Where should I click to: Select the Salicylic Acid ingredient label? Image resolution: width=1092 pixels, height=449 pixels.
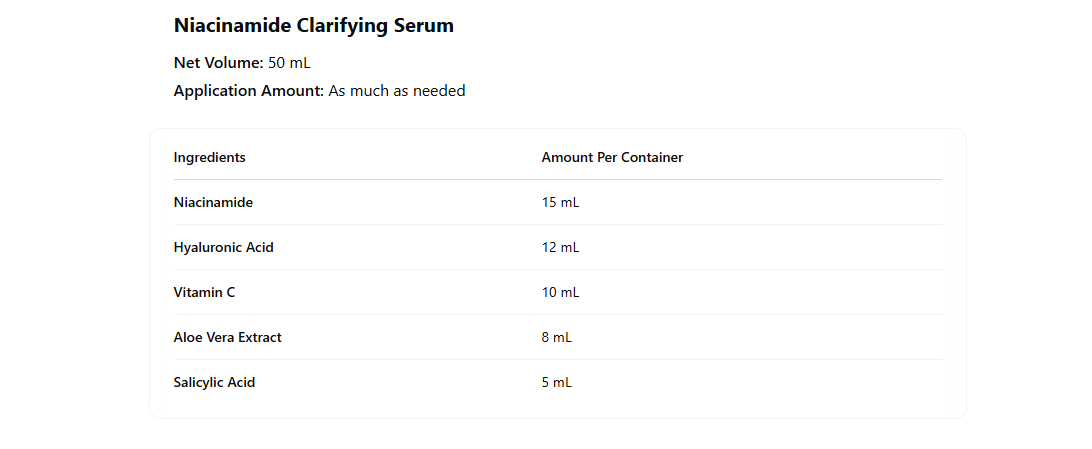pos(214,383)
